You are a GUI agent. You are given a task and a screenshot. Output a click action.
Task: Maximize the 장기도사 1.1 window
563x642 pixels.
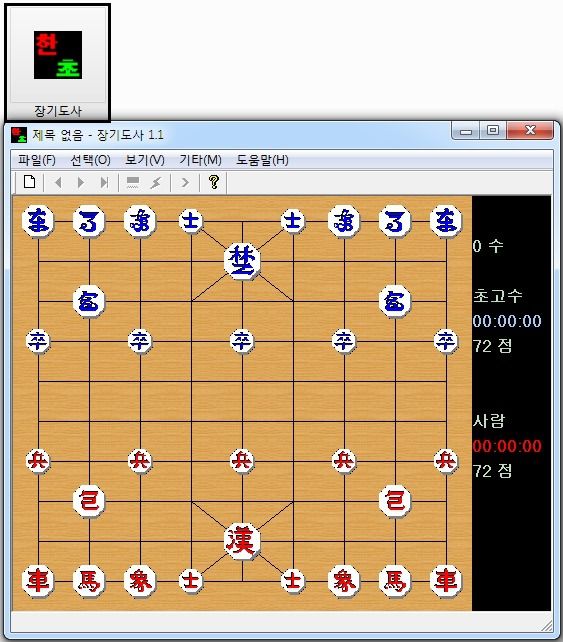(x=493, y=131)
